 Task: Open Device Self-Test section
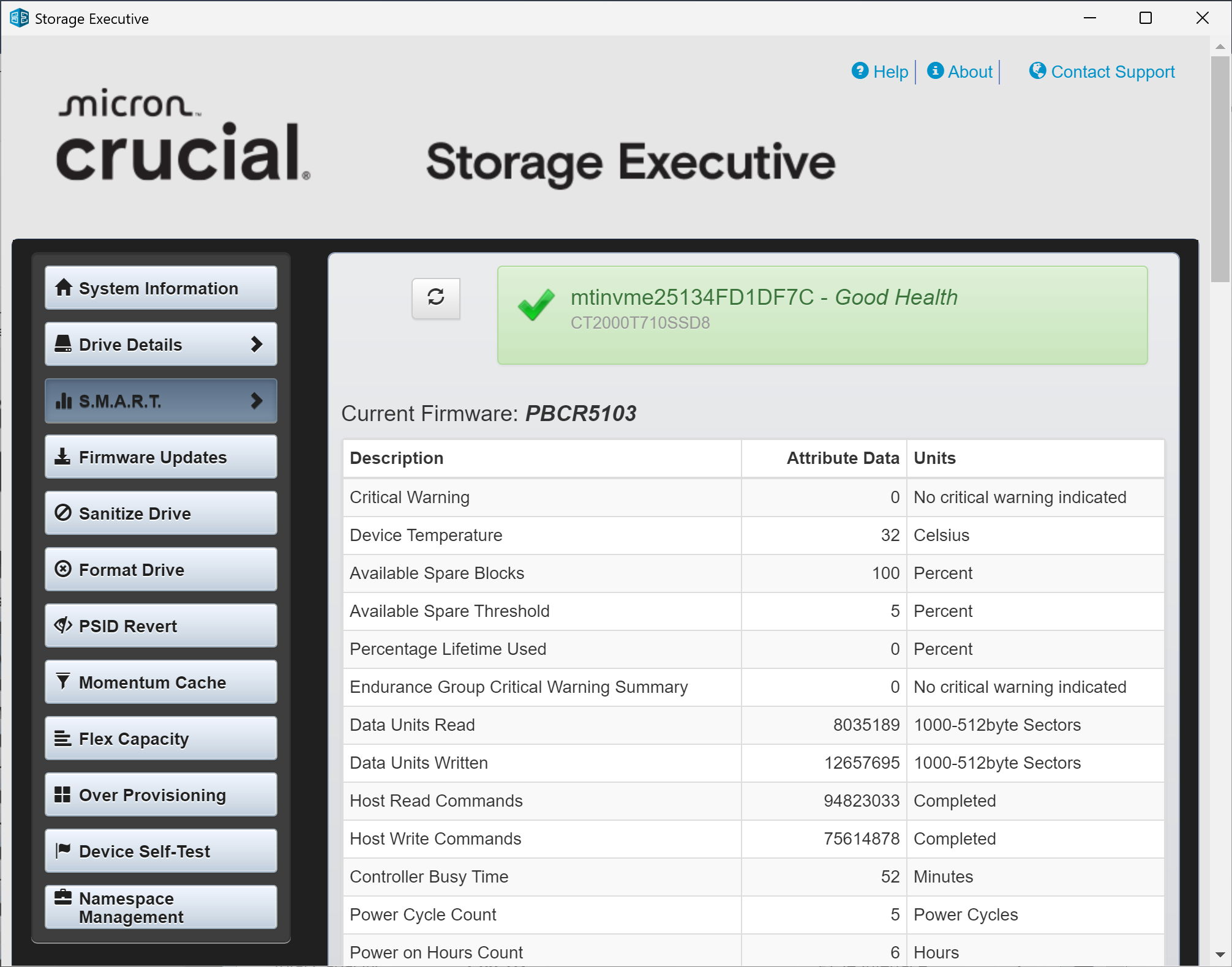[161, 851]
